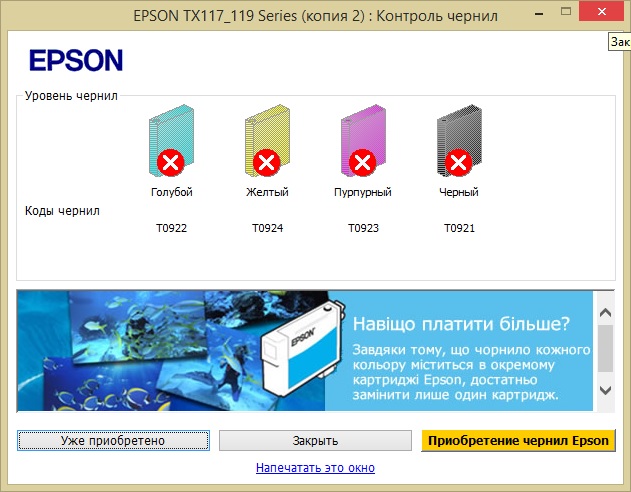Click the yellow (Желтый) ink cartridge icon
The image size is (631, 492).
point(267,141)
